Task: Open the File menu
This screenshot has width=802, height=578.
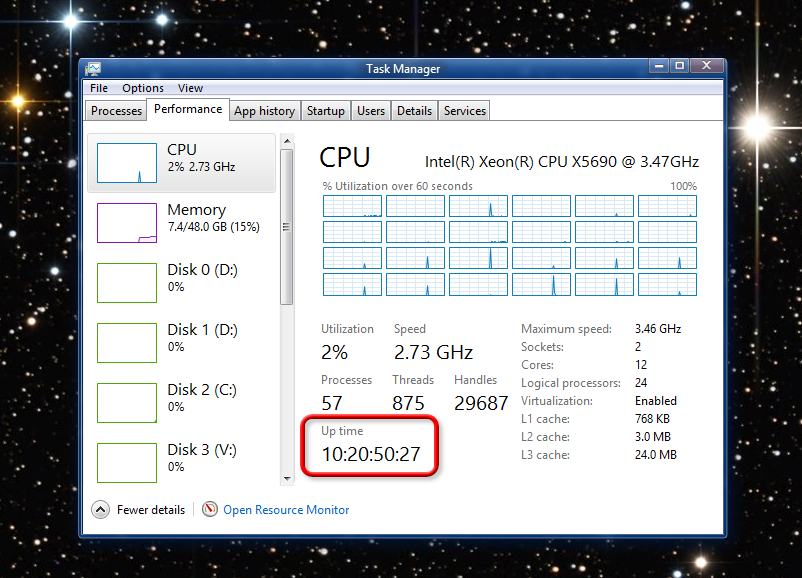Action: (x=98, y=88)
